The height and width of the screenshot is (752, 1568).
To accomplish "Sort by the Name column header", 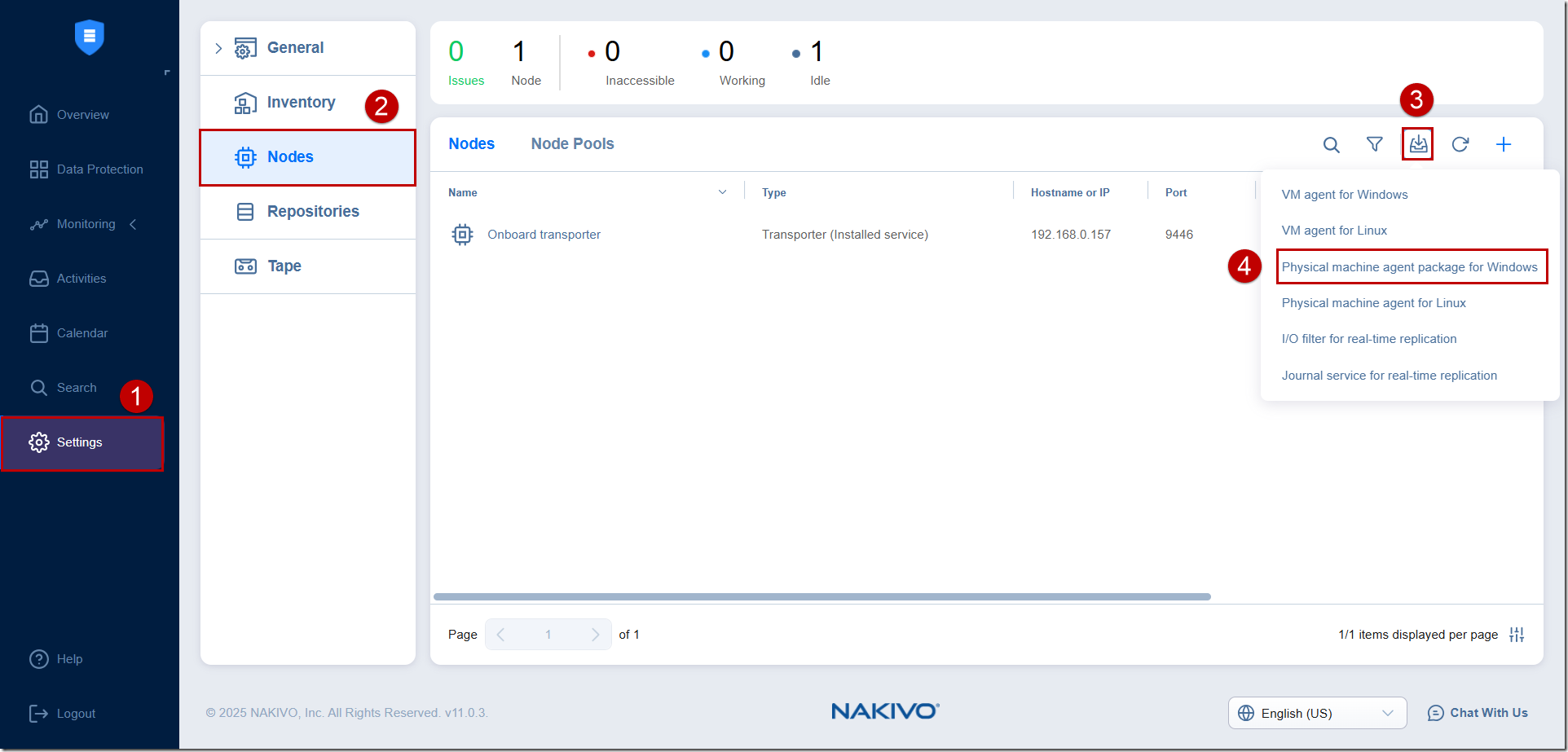I will click(463, 193).
